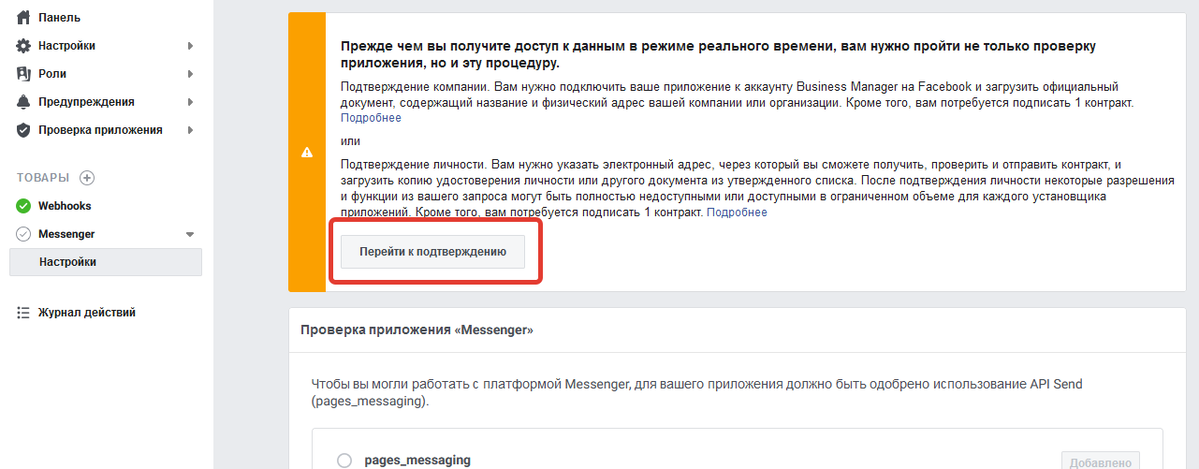Expand the Предупреждения sidebar arrow
The image size is (1199, 469).
[x=190, y=102]
